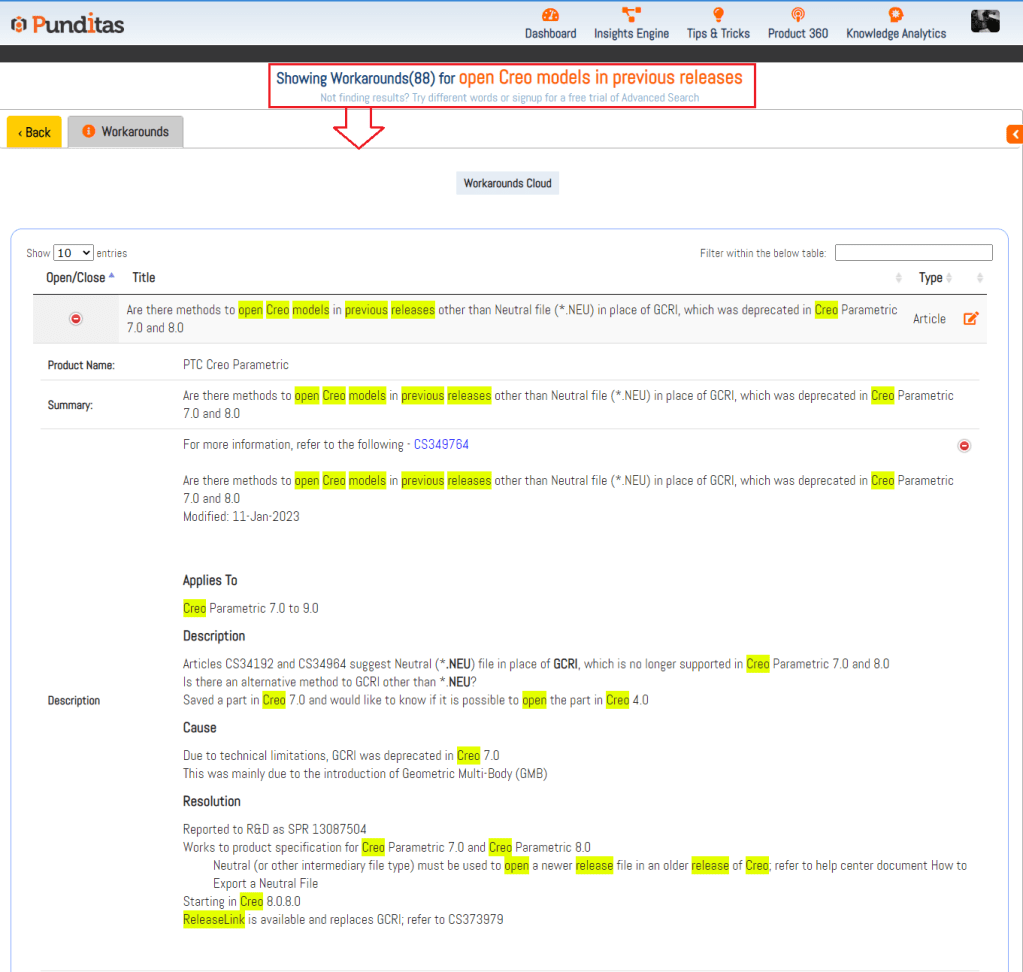Click the Workarounds Cloud button
1023x972 pixels.
pyautogui.click(x=508, y=183)
